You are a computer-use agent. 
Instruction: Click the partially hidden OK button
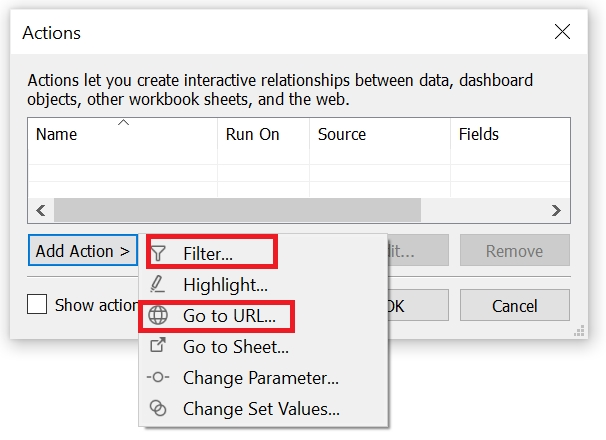point(395,305)
